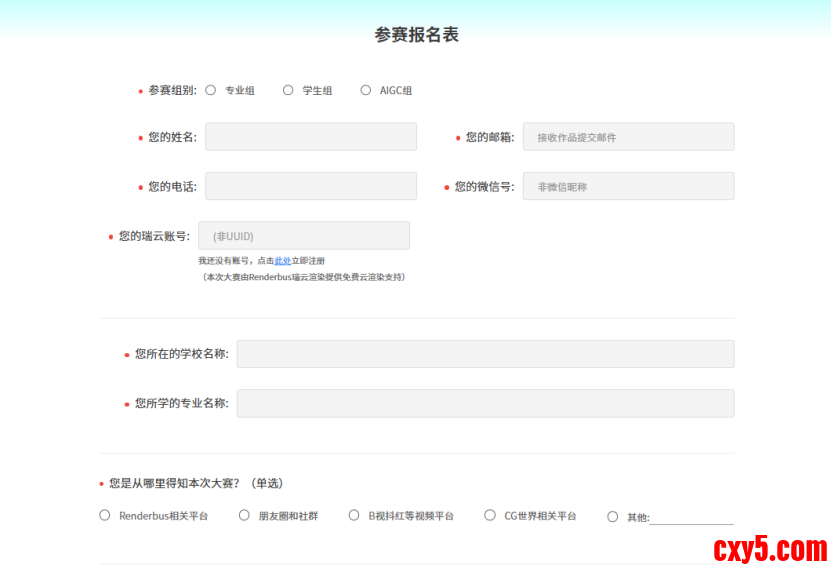The image size is (832, 569).
Task: Select the 其他 radio button
Action: 613,517
